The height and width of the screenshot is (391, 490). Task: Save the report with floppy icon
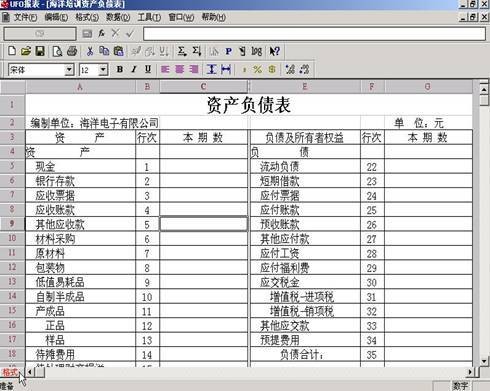point(40,51)
